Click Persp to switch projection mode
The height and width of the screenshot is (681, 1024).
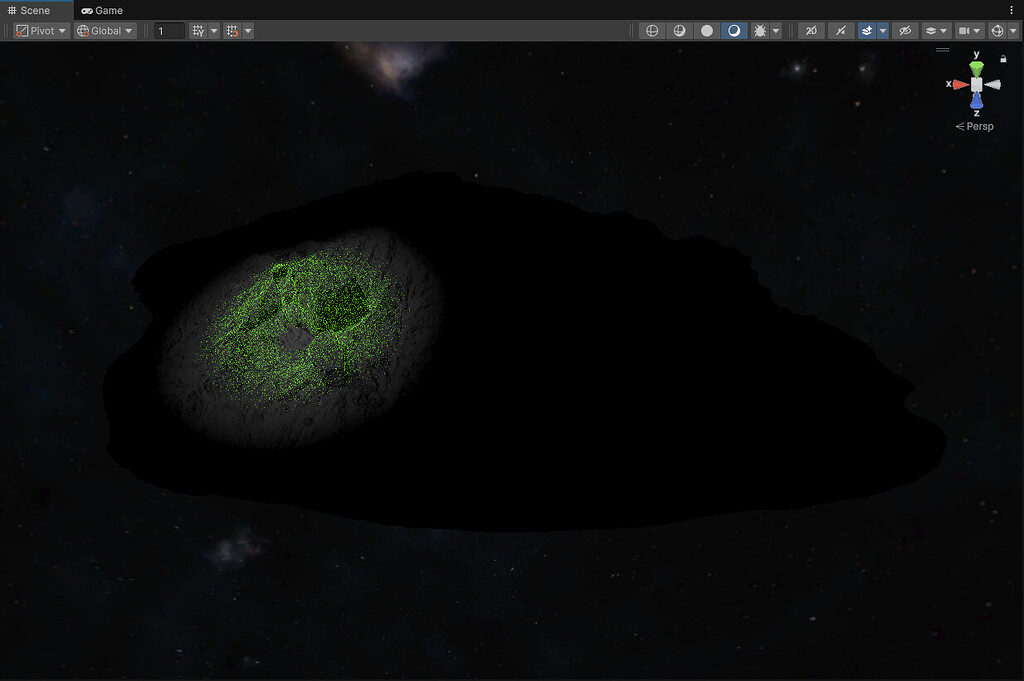[x=977, y=126]
